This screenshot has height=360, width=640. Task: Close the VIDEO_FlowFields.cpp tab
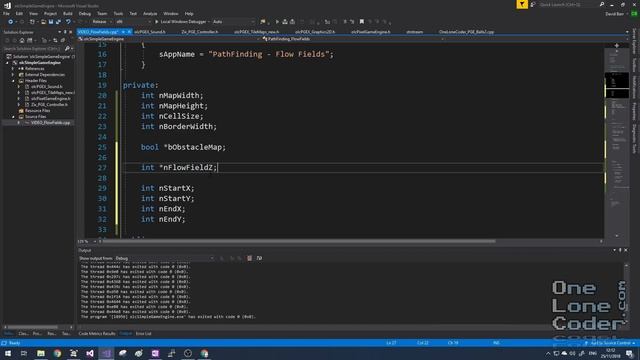(129, 31)
